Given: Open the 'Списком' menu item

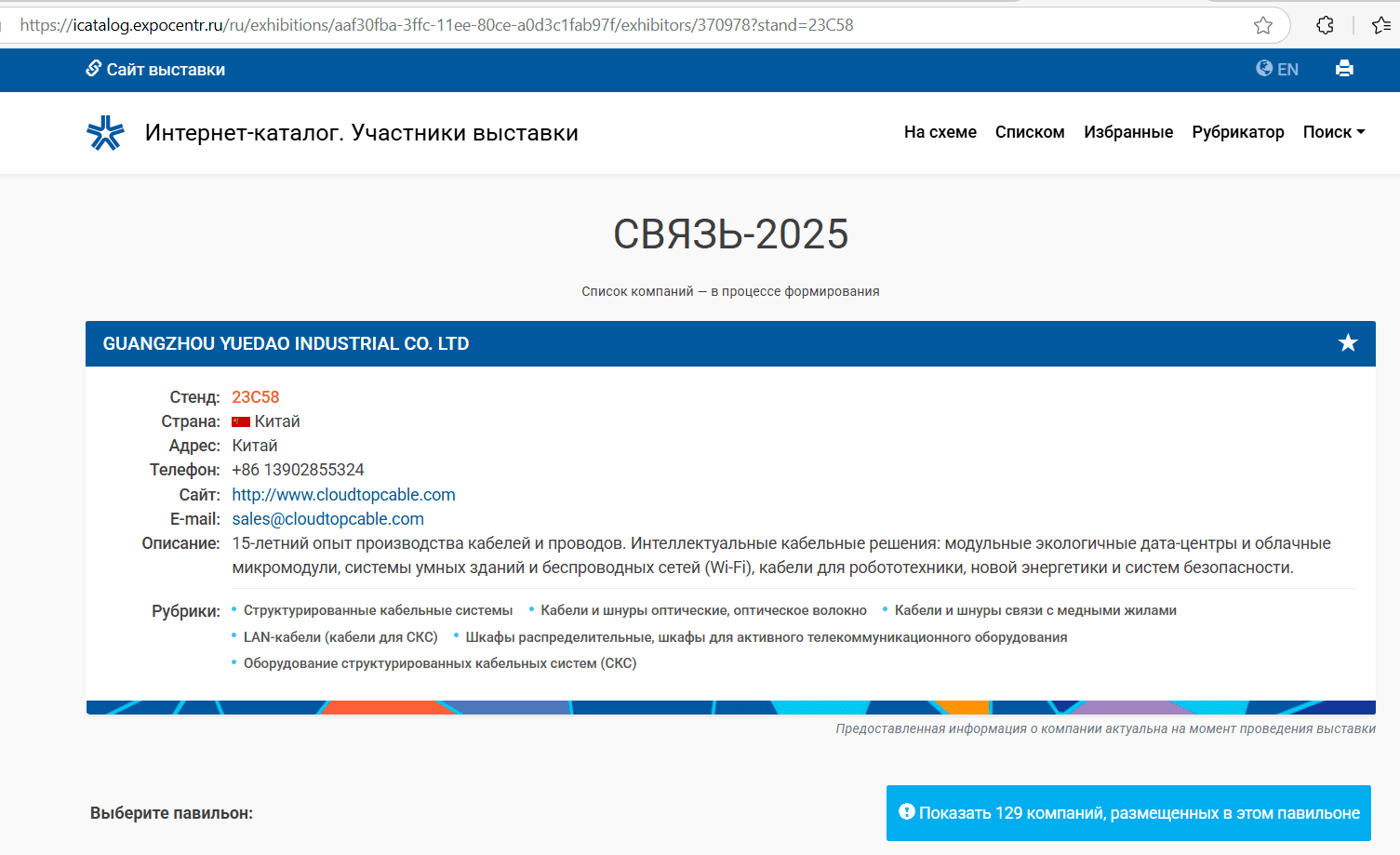Looking at the screenshot, I should (x=1030, y=132).
